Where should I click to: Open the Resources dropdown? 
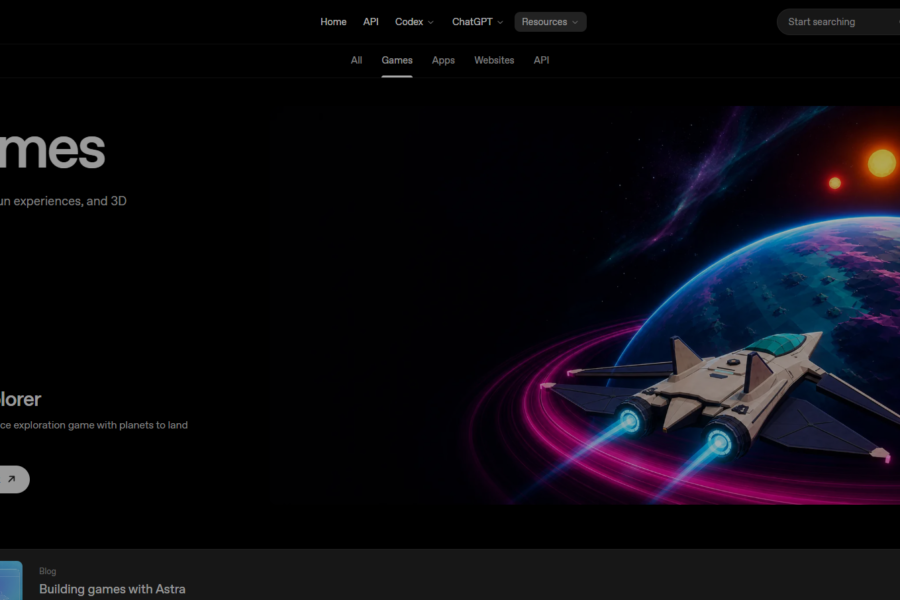pyautogui.click(x=550, y=22)
